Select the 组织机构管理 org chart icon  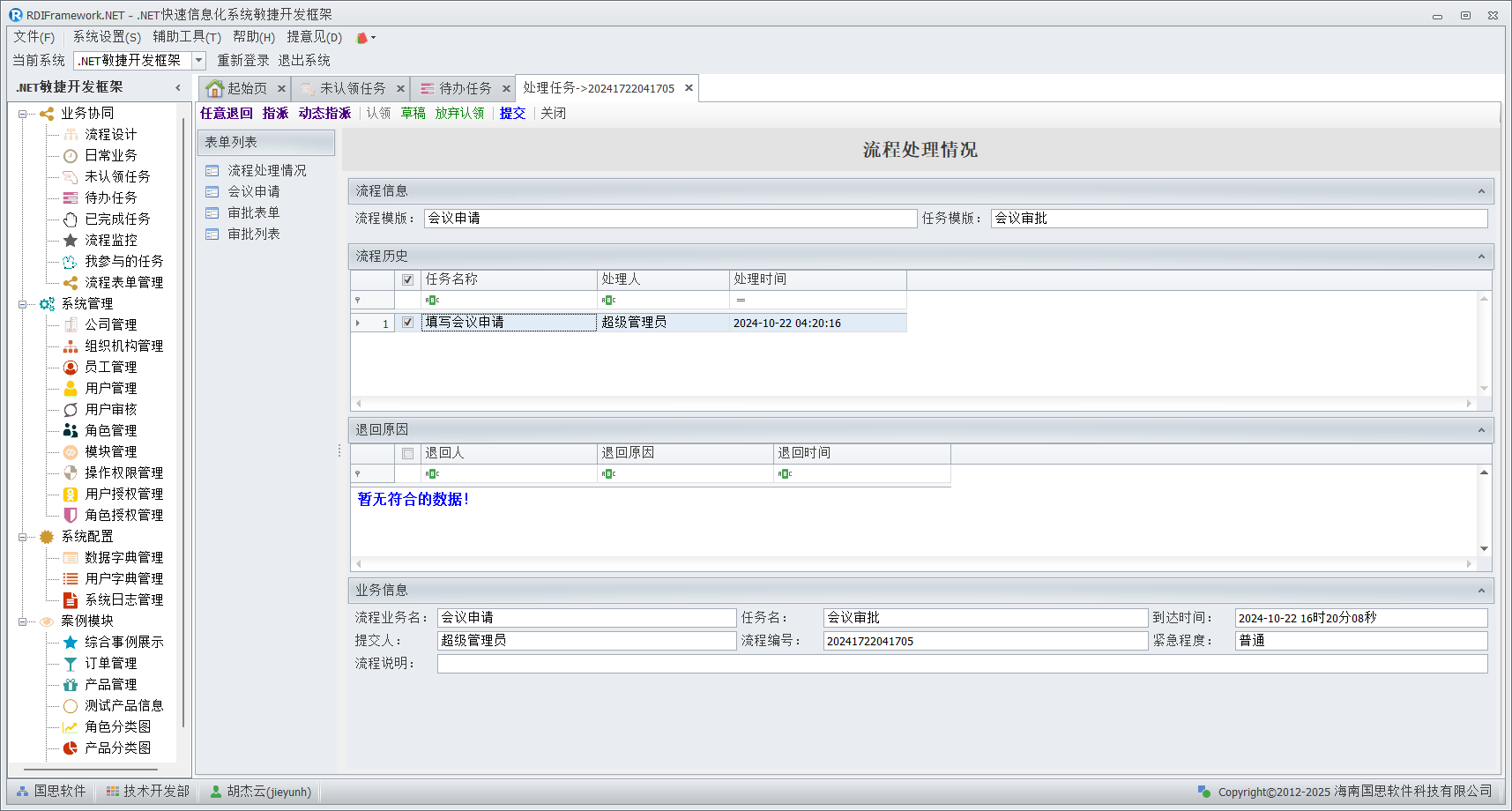coord(71,346)
